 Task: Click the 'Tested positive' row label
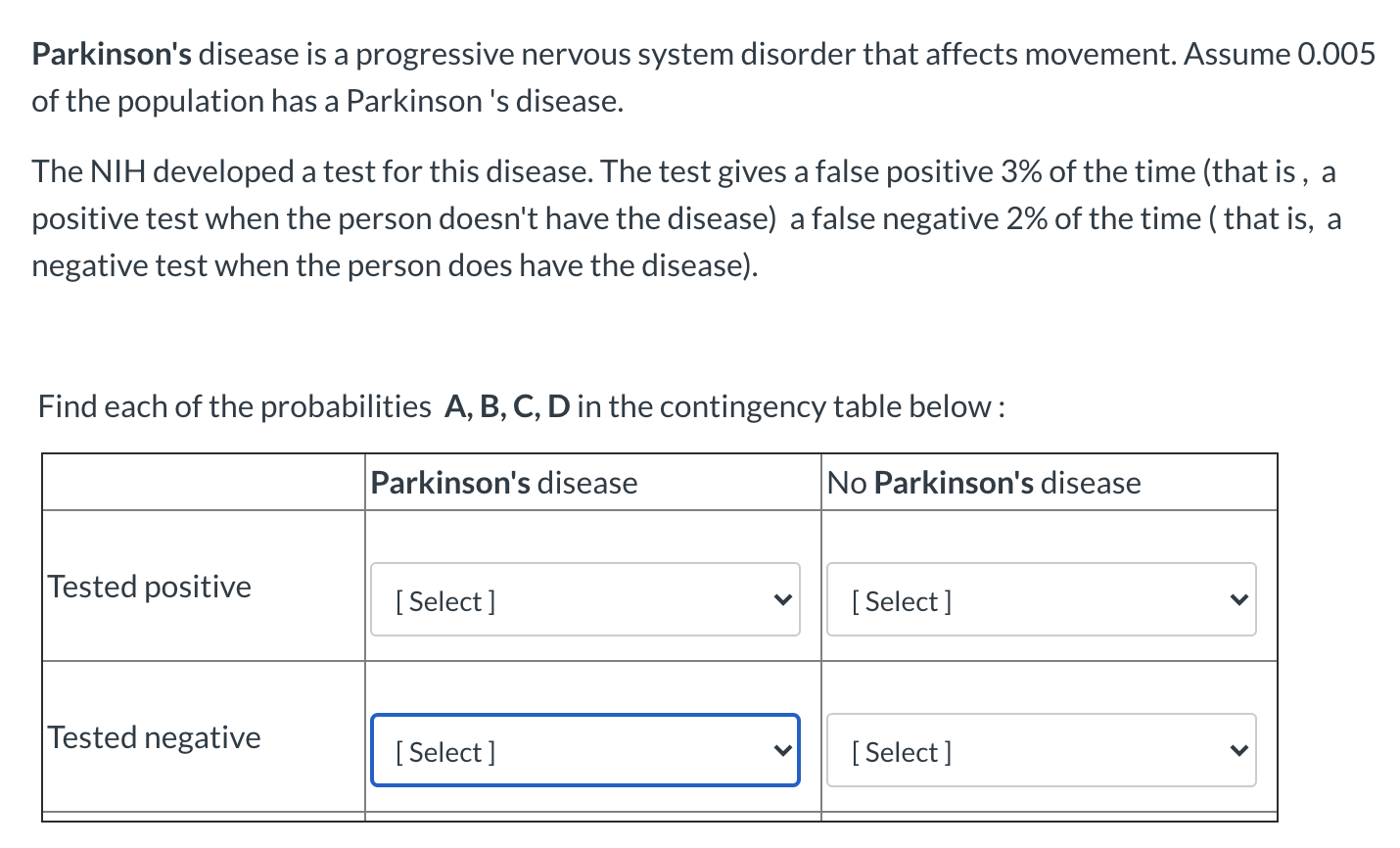coord(150,587)
